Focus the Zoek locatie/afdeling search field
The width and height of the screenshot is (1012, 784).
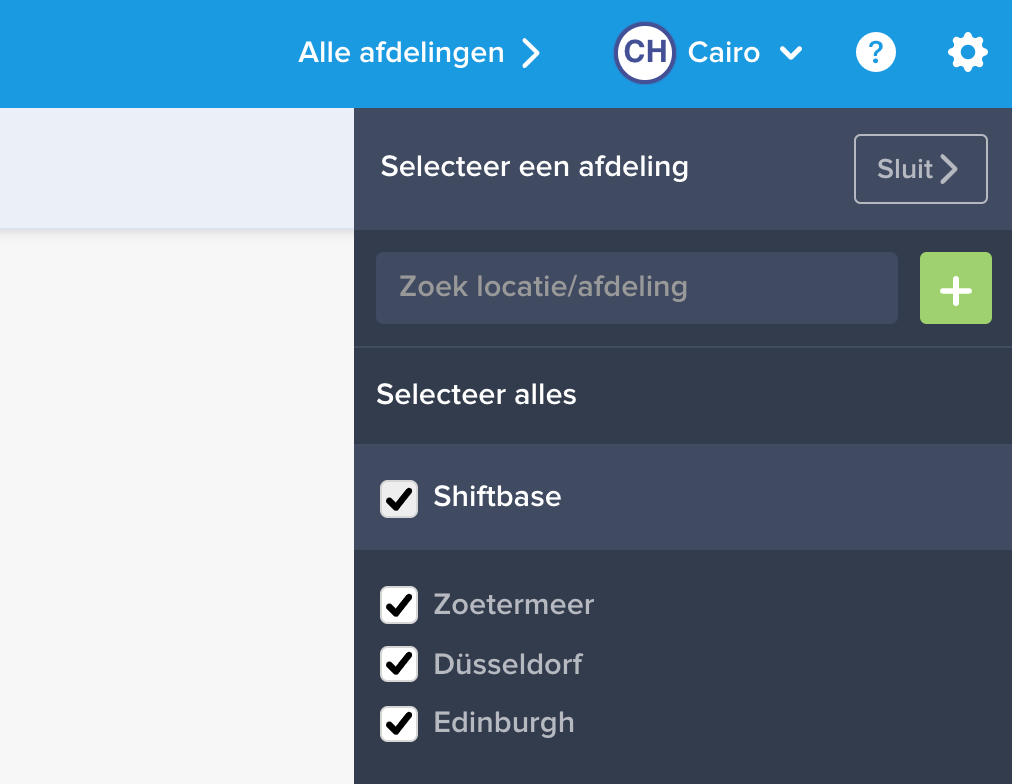(x=636, y=288)
